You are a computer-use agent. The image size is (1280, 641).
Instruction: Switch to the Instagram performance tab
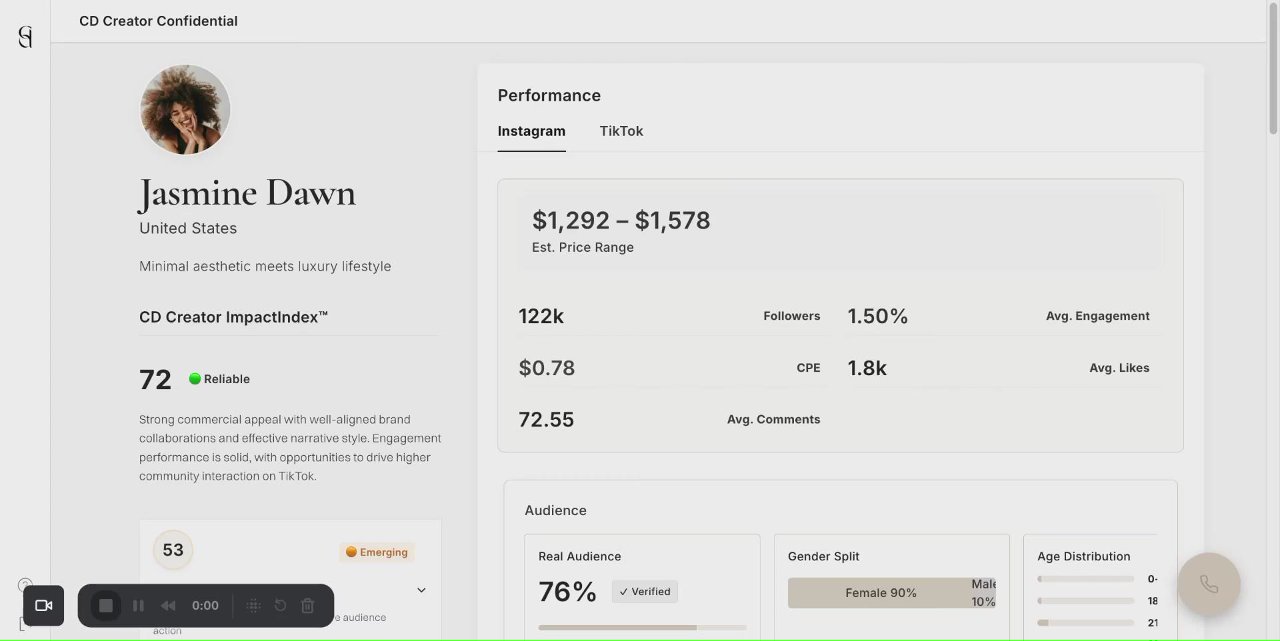(531, 131)
